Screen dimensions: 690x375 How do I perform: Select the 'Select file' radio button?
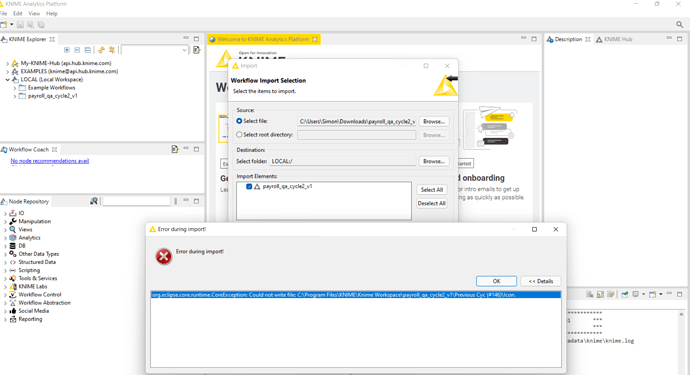tap(239, 121)
